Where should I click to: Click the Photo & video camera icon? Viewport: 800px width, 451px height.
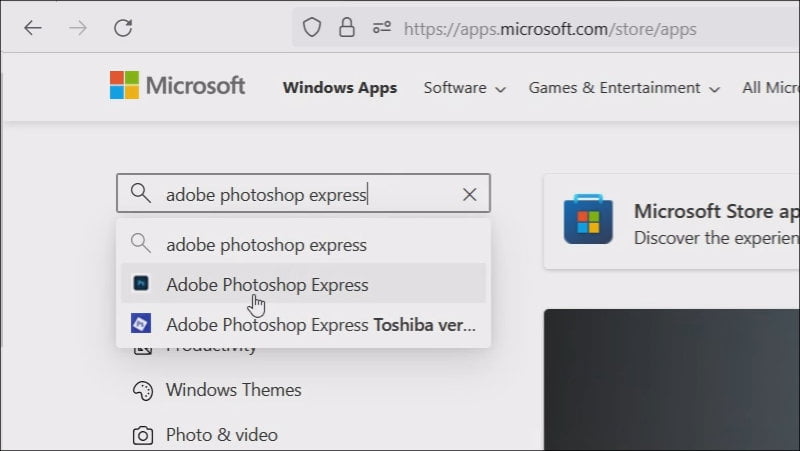[143, 436]
